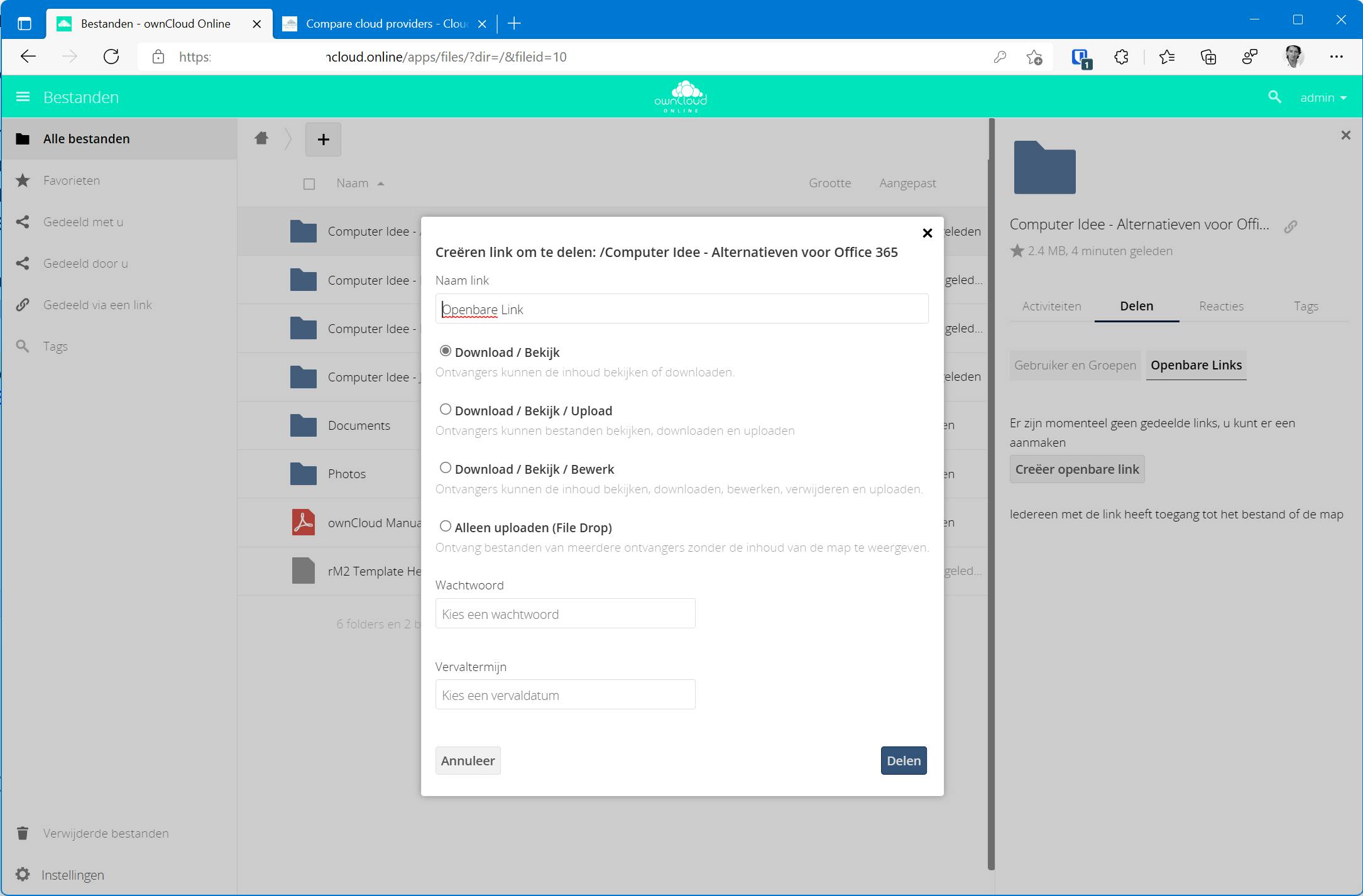
Task: Open the Vervaltermijn date picker field
Action: point(565,695)
